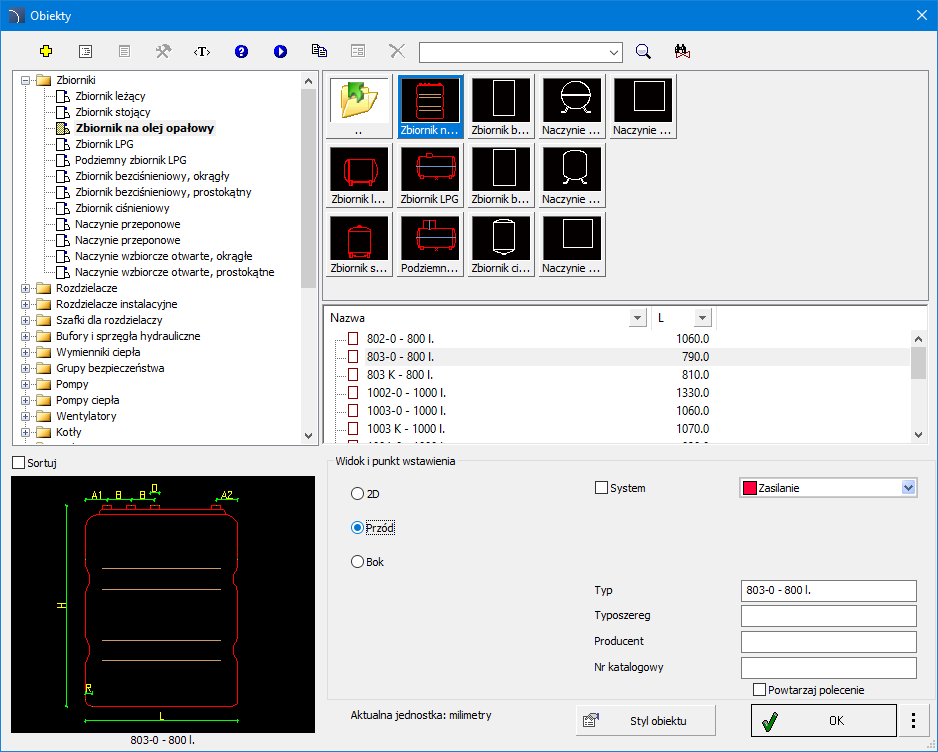Select the 2D view radio button
This screenshot has height=752, width=938.
(357, 493)
